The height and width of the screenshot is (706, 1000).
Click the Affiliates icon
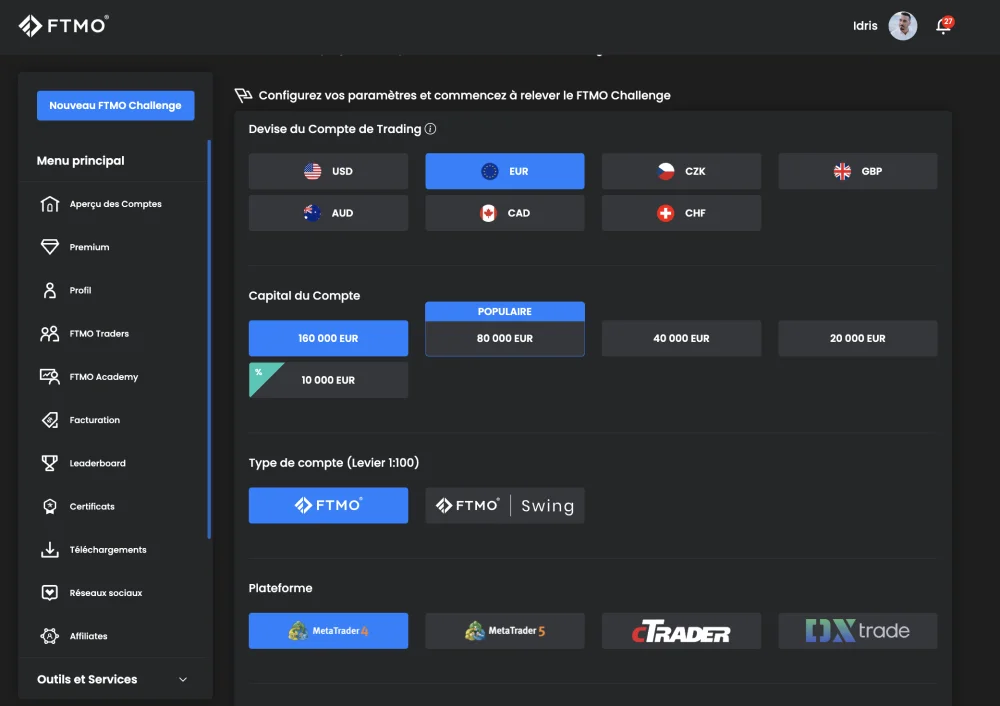(x=50, y=636)
